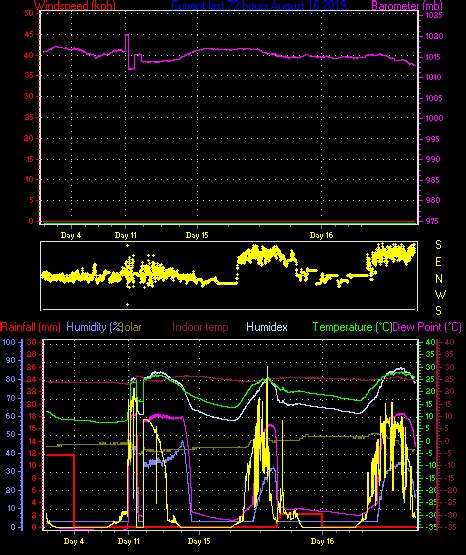This screenshot has height=555, width=466.
Task: Click the Dew Point (°C) legend label
Action: coord(427,327)
